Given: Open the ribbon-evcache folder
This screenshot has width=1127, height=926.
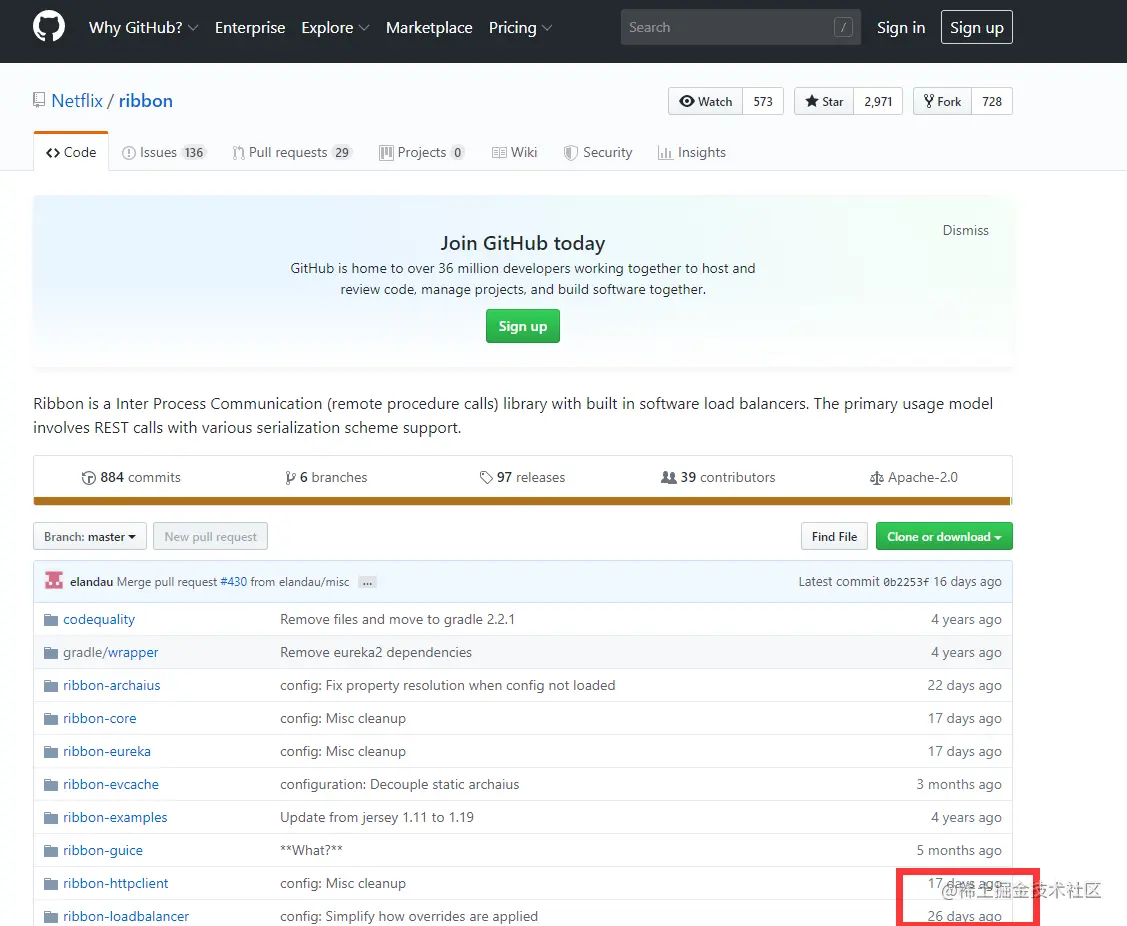Looking at the screenshot, I should tap(111, 784).
